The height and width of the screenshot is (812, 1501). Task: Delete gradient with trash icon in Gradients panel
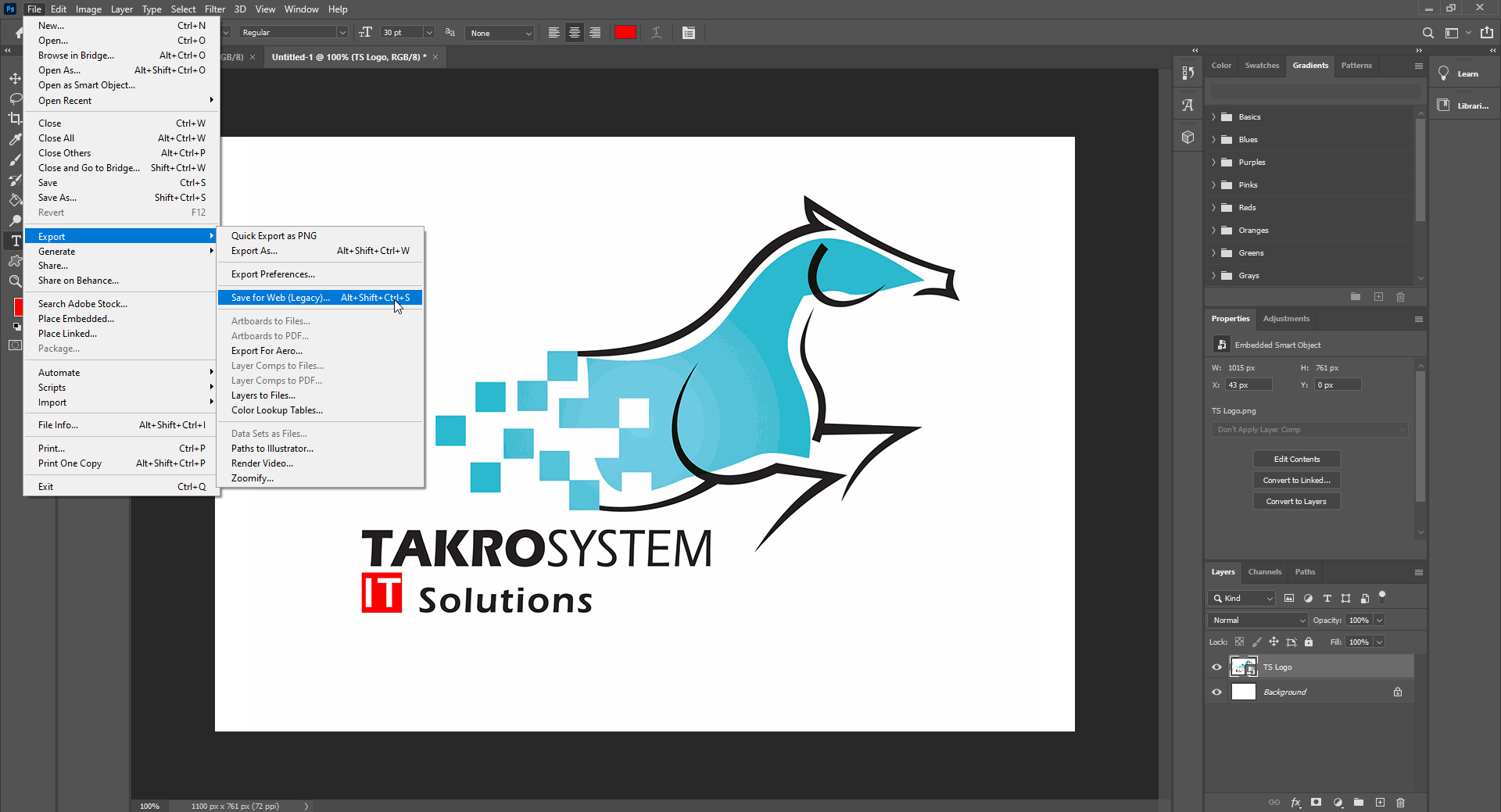(x=1401, y=297)
